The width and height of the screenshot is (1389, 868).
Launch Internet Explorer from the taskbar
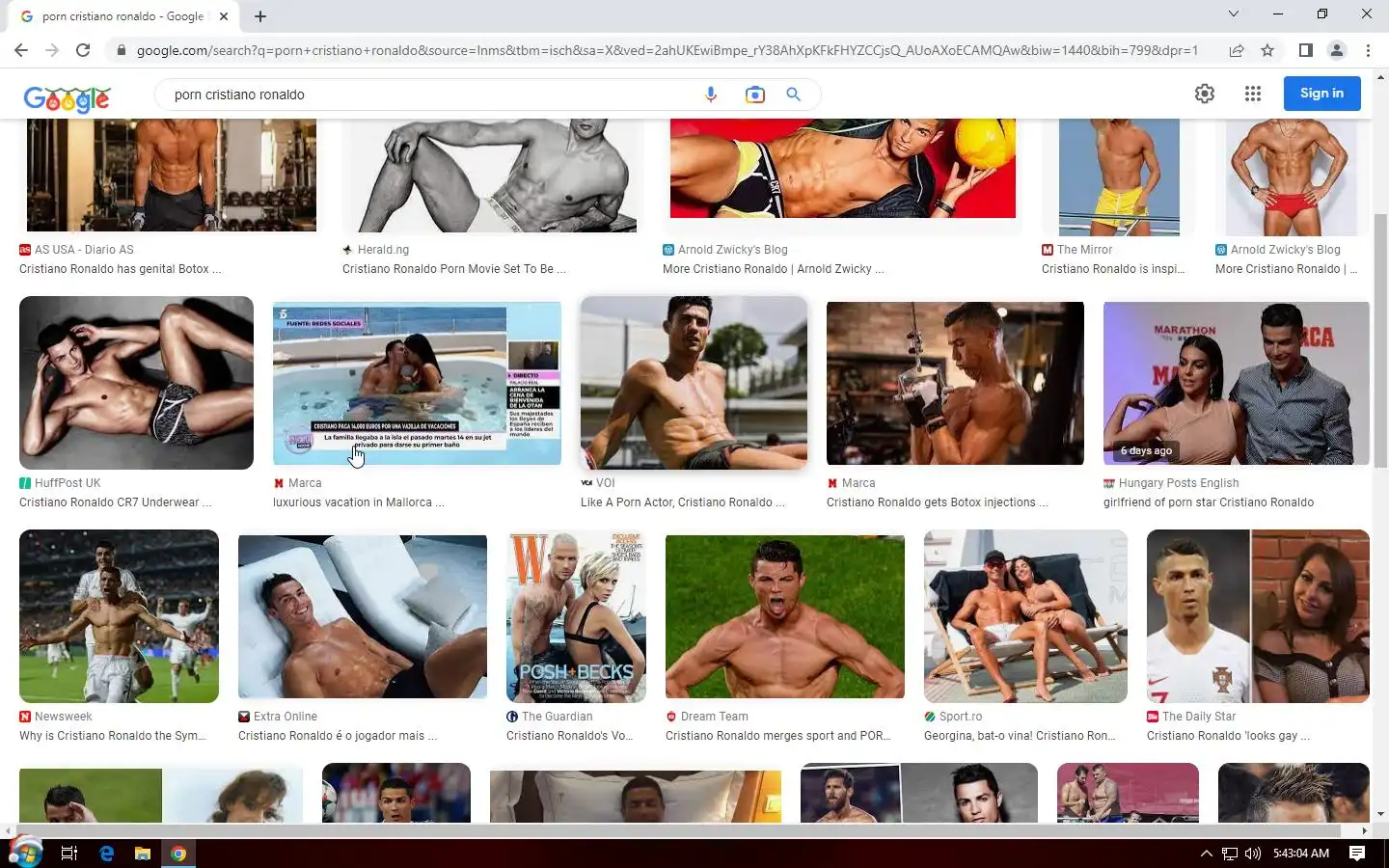click(x=106, y=854)
